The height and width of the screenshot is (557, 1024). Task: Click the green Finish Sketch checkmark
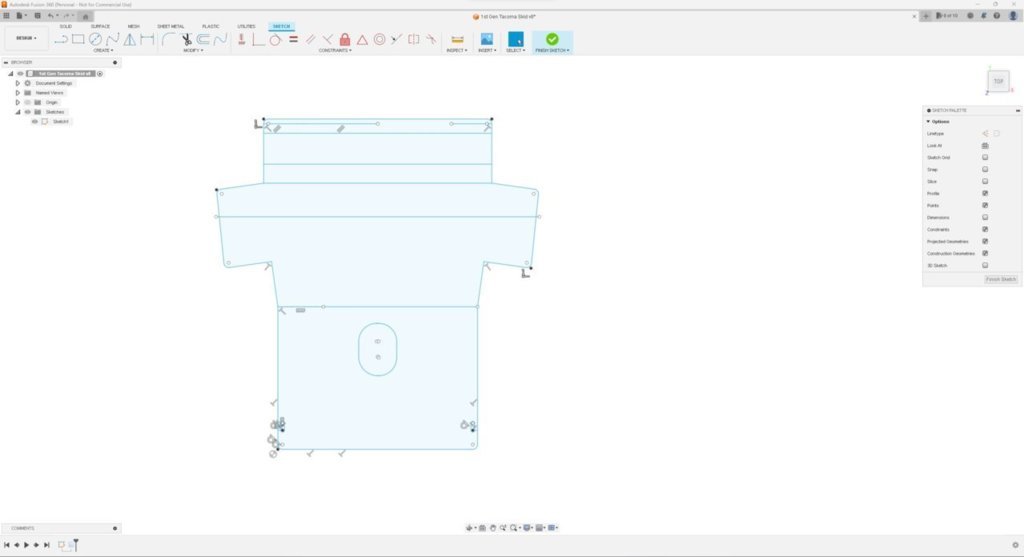click(x=552, y=39)
